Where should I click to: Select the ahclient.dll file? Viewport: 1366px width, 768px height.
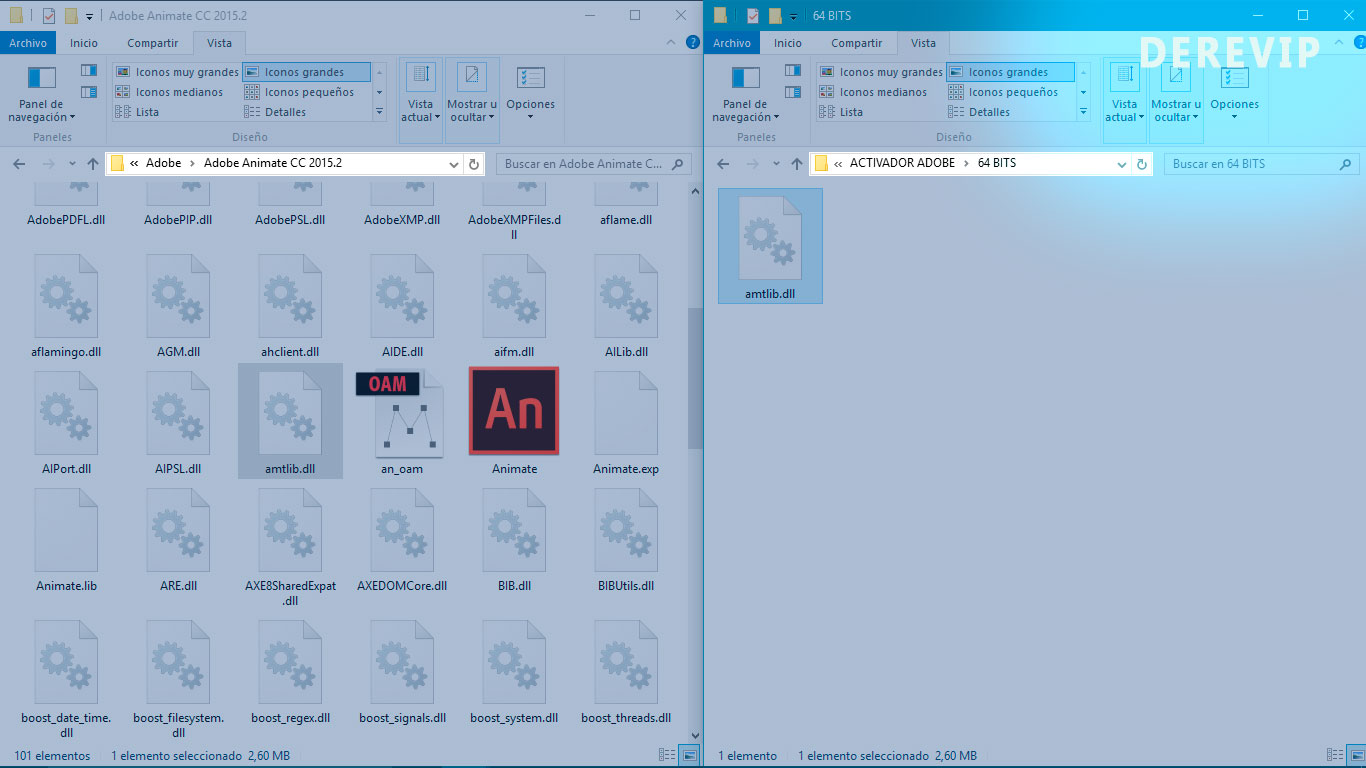pyautogui.click(x=290, y=305)
